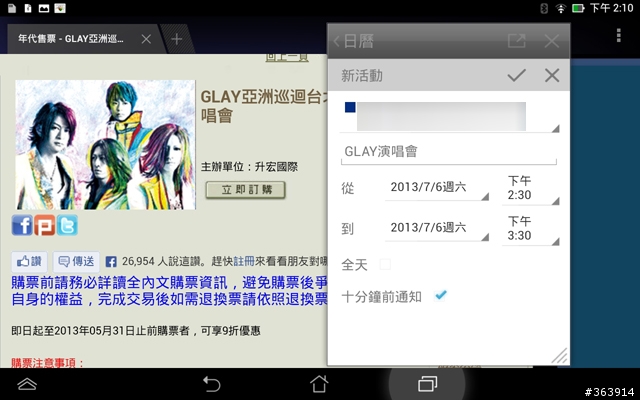640x400 pixels.
Task: Edit the GLAY演唱會 event title field
Action: 449,153
